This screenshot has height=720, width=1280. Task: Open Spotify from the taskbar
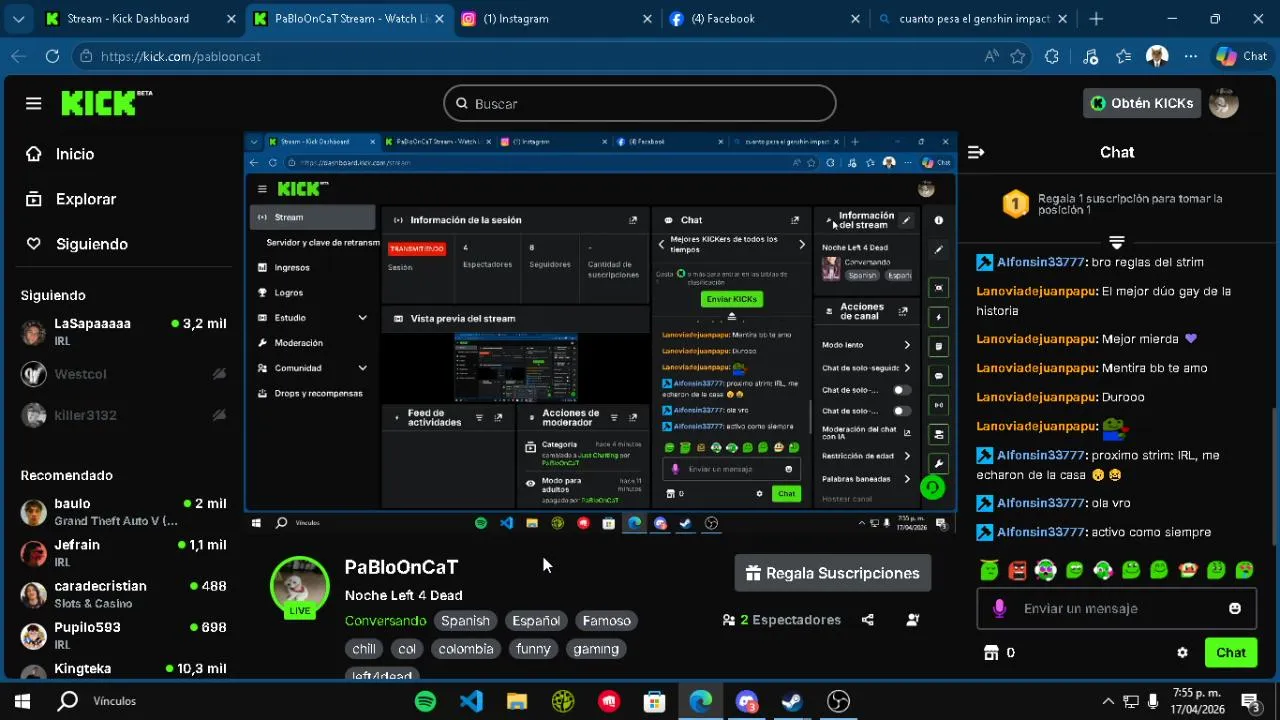(x=425, y=701)
